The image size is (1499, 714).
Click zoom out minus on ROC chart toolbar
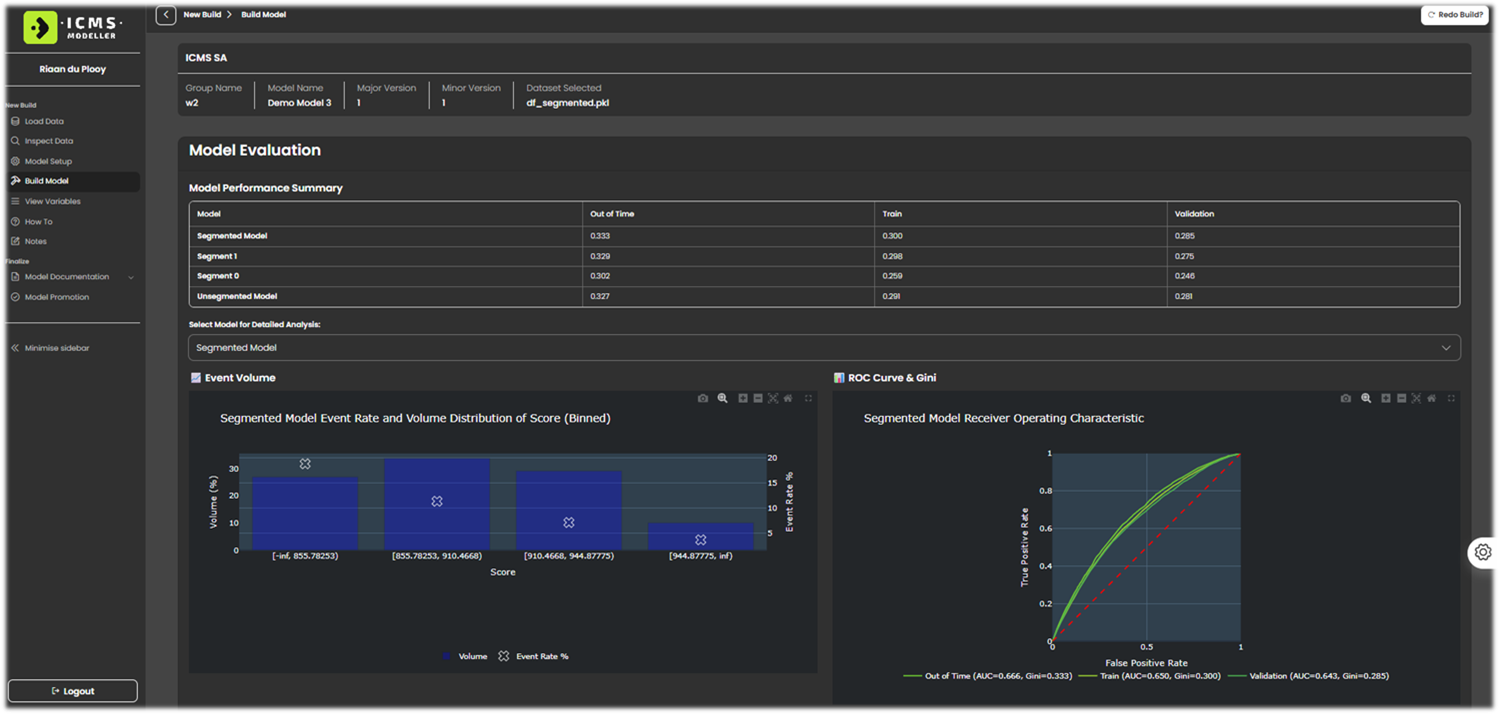(1400, 398)
